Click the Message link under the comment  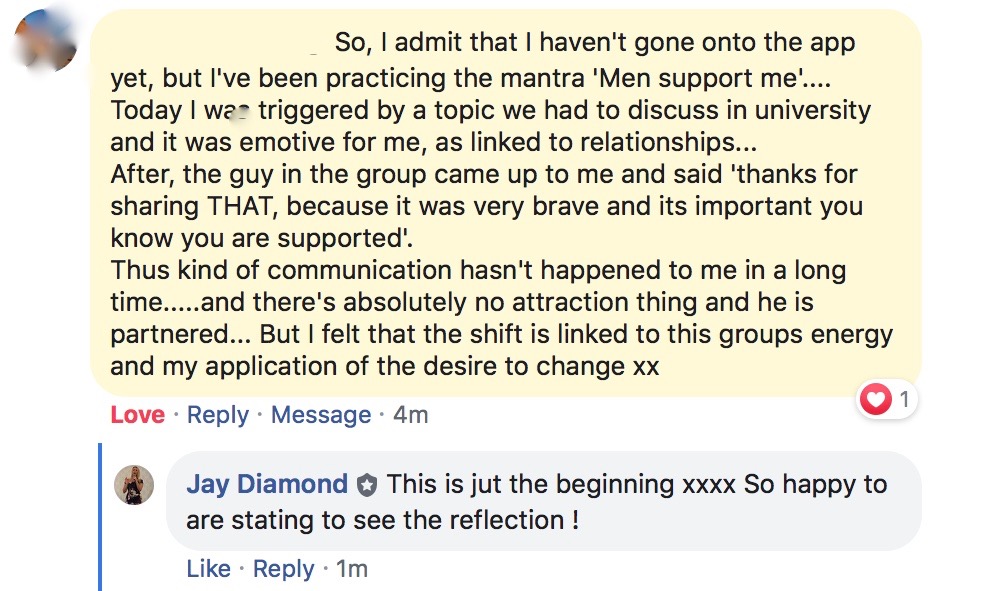click(x=321, y=415)
